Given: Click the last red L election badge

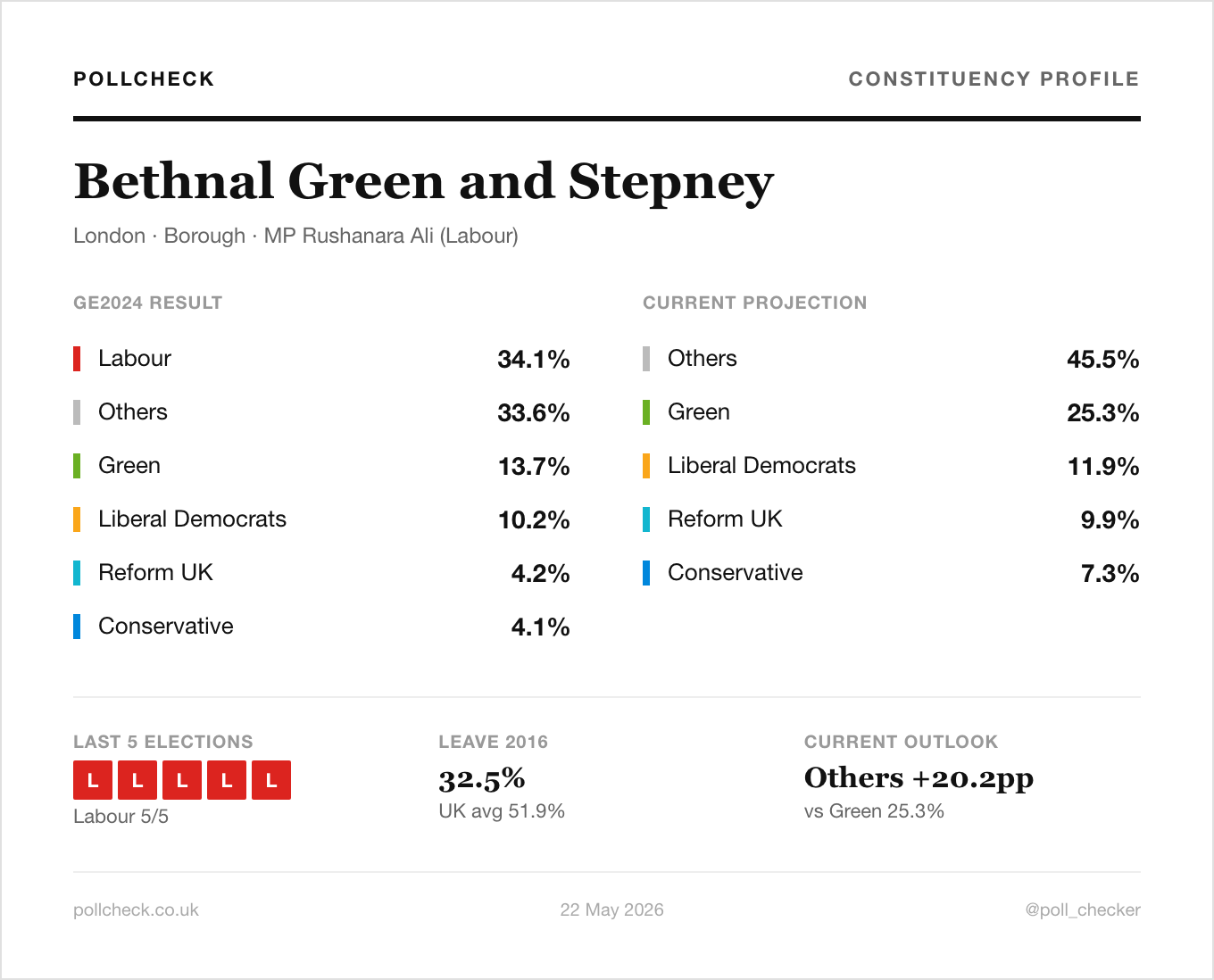Looking at the screenshot, I should pyautogui.click(x=271, y=780).
